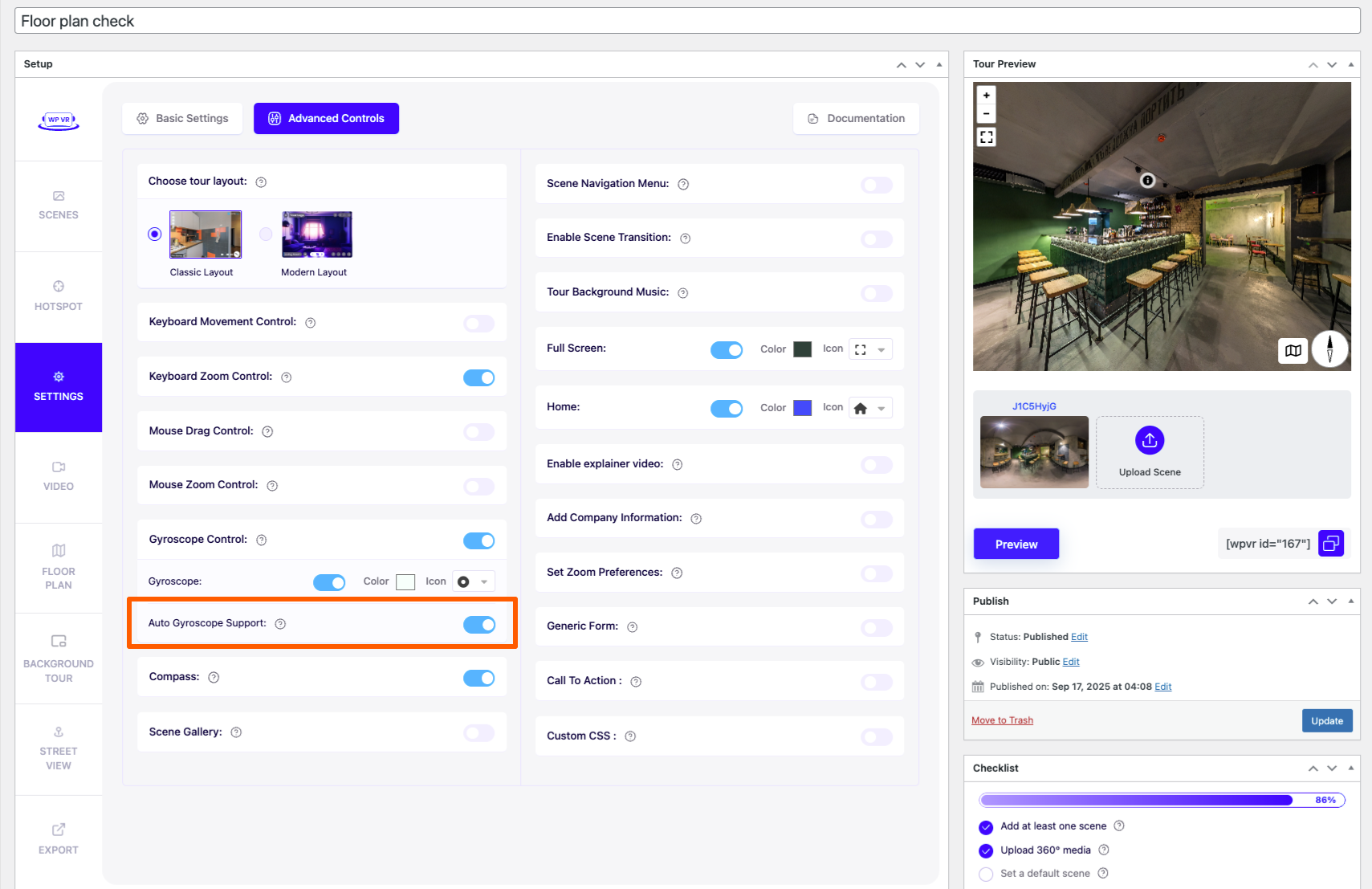Click the Update button
Image resolution: width=1372 pixels, height=889 pixels.
coord(1326,720)
